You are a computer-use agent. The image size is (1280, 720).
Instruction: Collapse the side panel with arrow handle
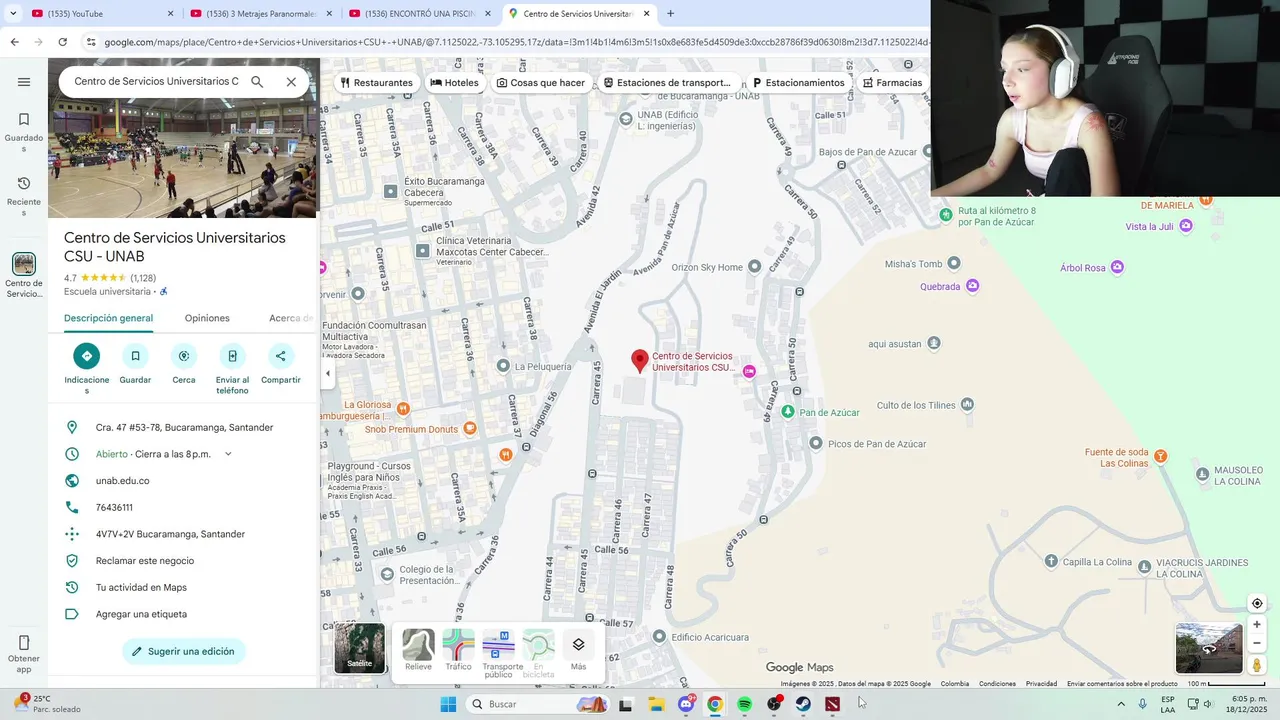click(327, 373)
